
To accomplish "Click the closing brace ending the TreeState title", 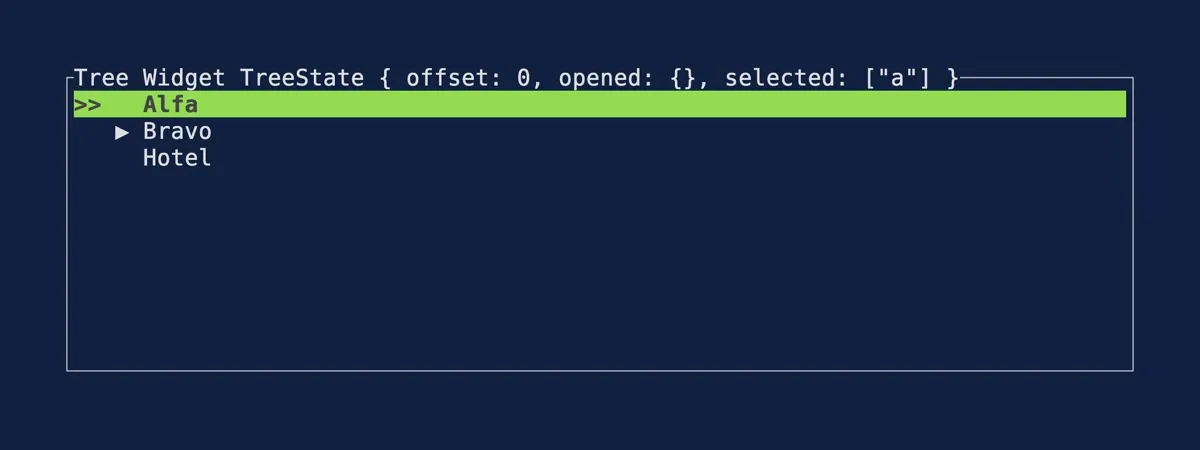I will (x=952, y=78).
